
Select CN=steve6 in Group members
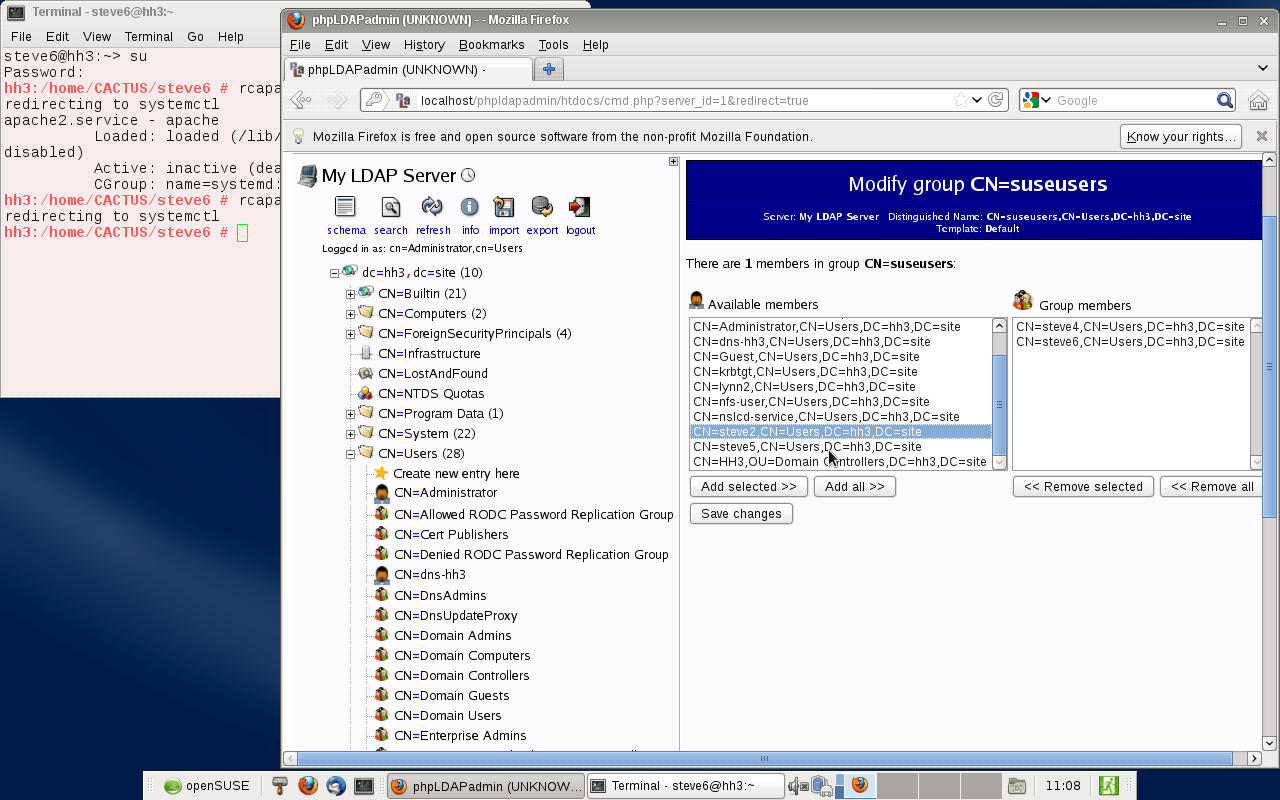click(1131, 342)
